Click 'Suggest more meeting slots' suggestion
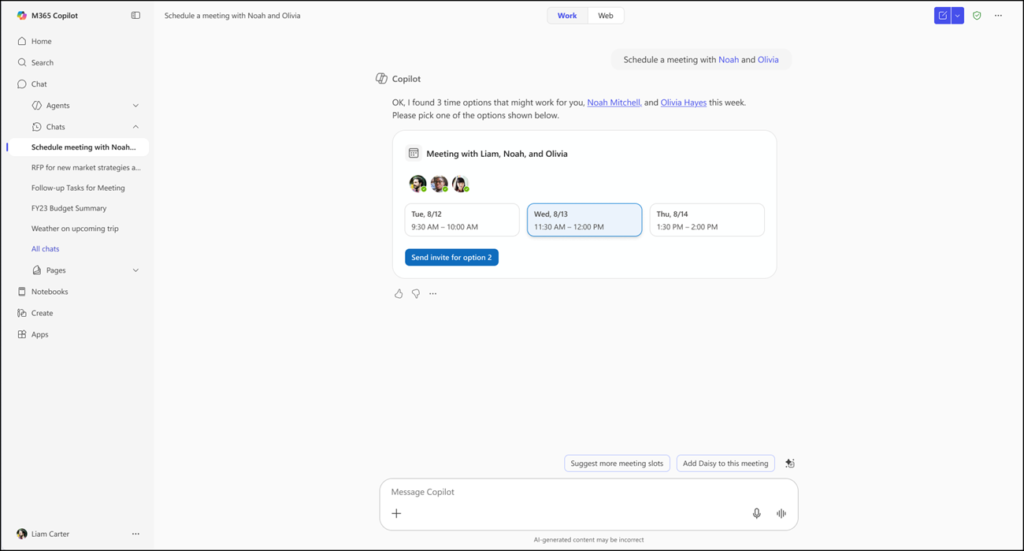Image resolution: width=1024 pixels, height=551 pixels. 616,464
